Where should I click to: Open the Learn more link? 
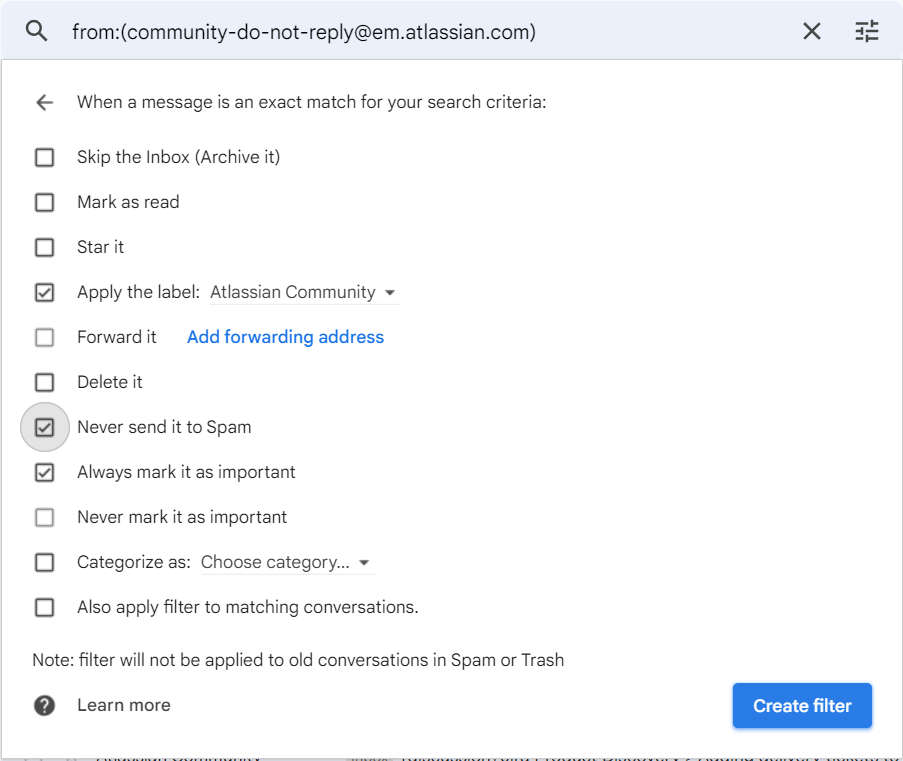(123, 705)
